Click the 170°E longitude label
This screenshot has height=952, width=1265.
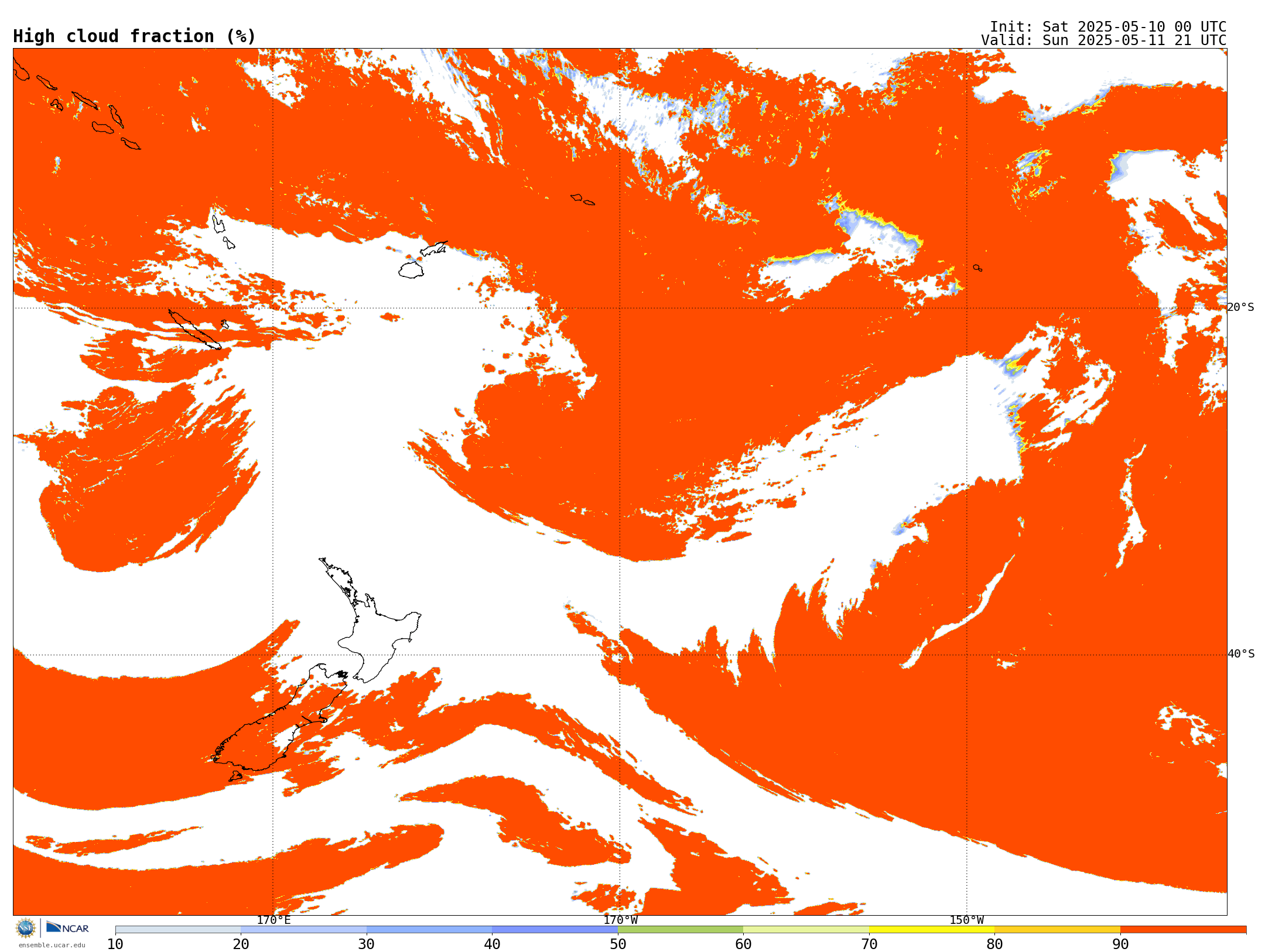(x=273, y=920)
